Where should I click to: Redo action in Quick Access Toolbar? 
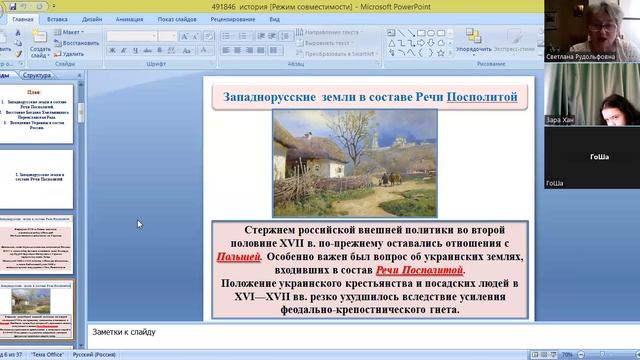coord(40,7)
